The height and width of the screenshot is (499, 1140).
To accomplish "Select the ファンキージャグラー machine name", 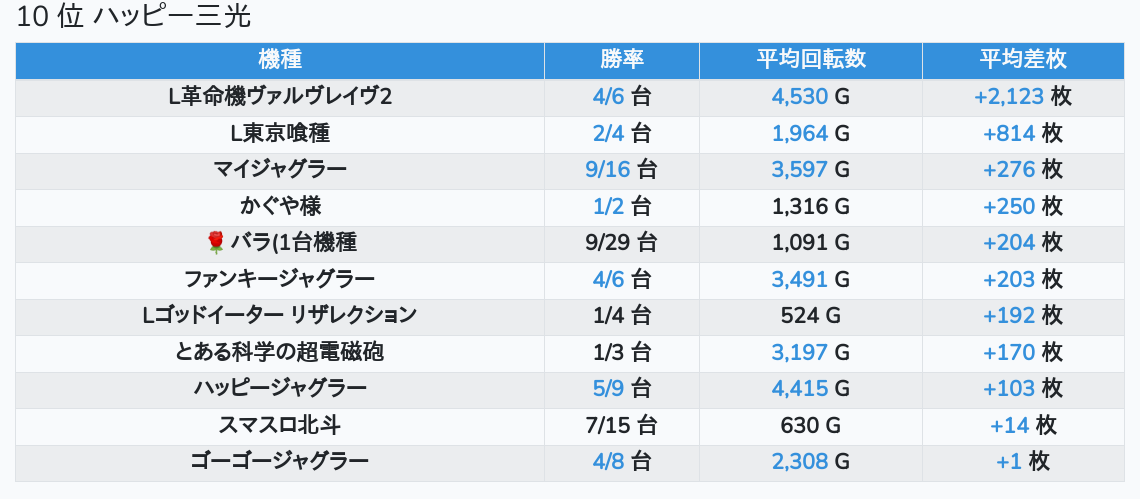I will click(x=280, y=279).
